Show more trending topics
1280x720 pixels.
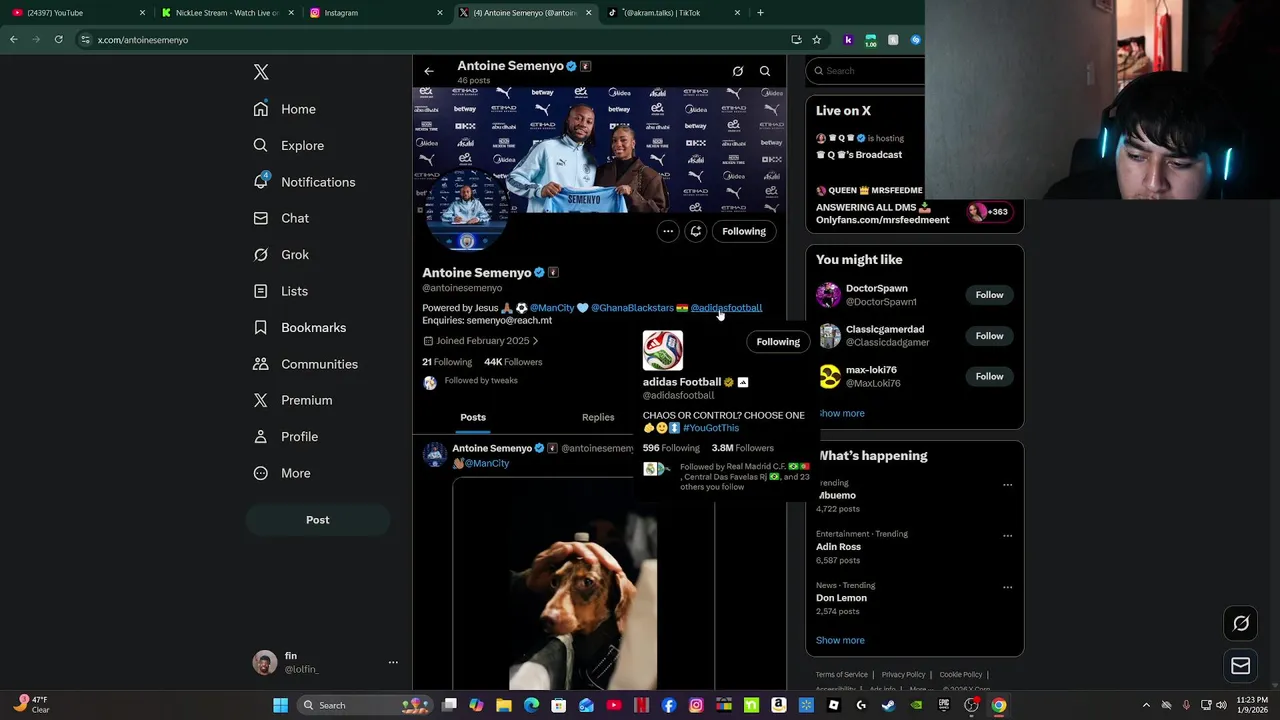click(x=840, y=640)
